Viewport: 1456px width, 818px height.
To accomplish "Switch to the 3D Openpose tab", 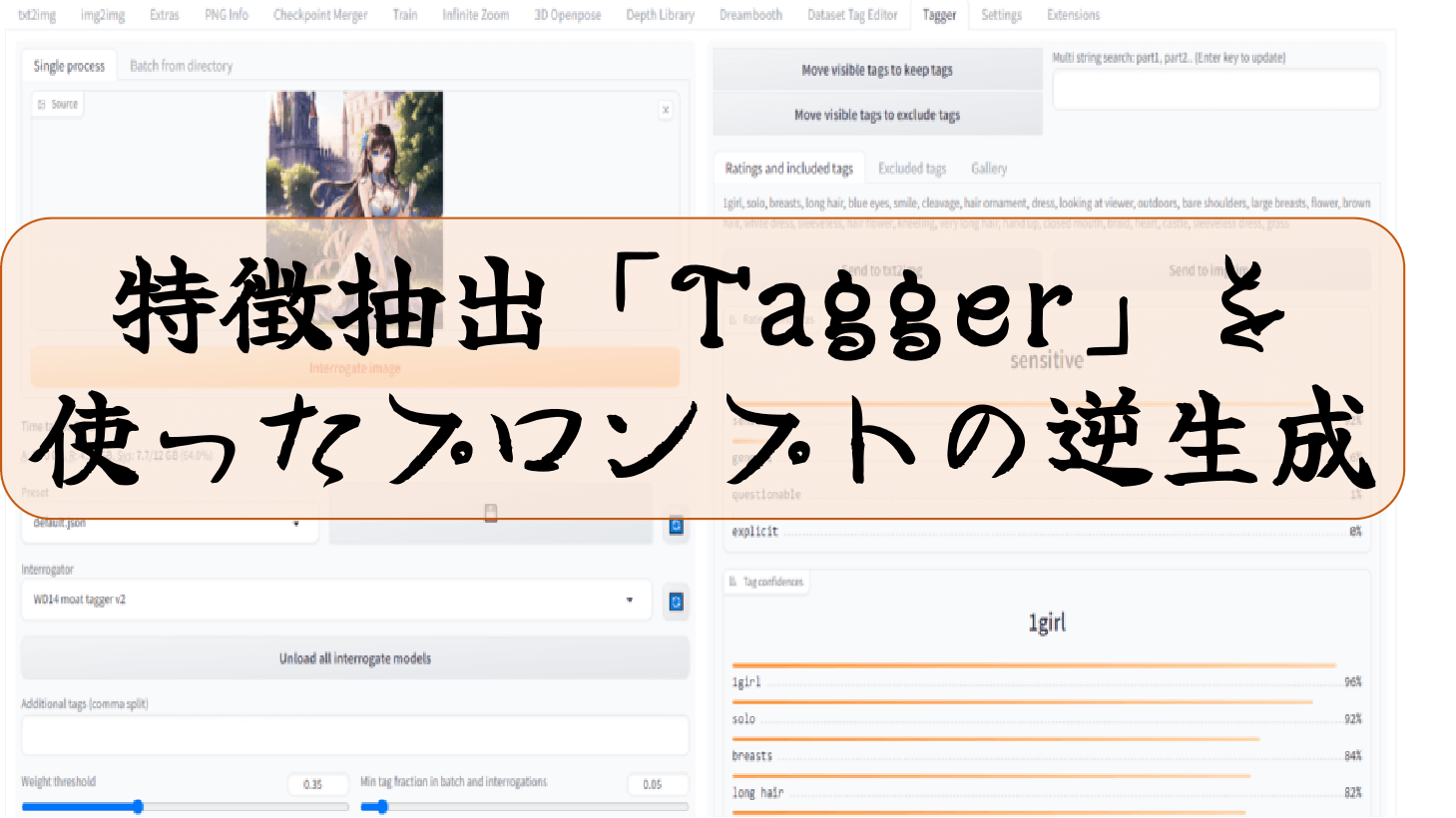I will point(568,15).
